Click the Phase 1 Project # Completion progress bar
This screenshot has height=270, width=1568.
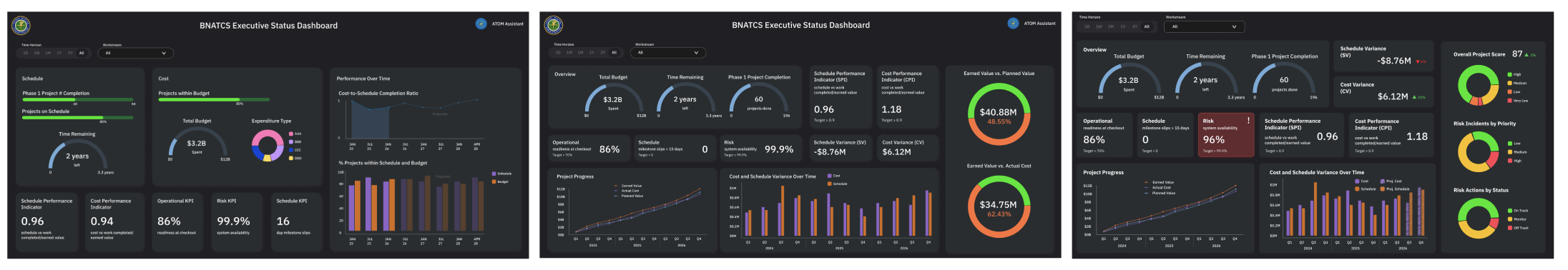pos(78,100)
